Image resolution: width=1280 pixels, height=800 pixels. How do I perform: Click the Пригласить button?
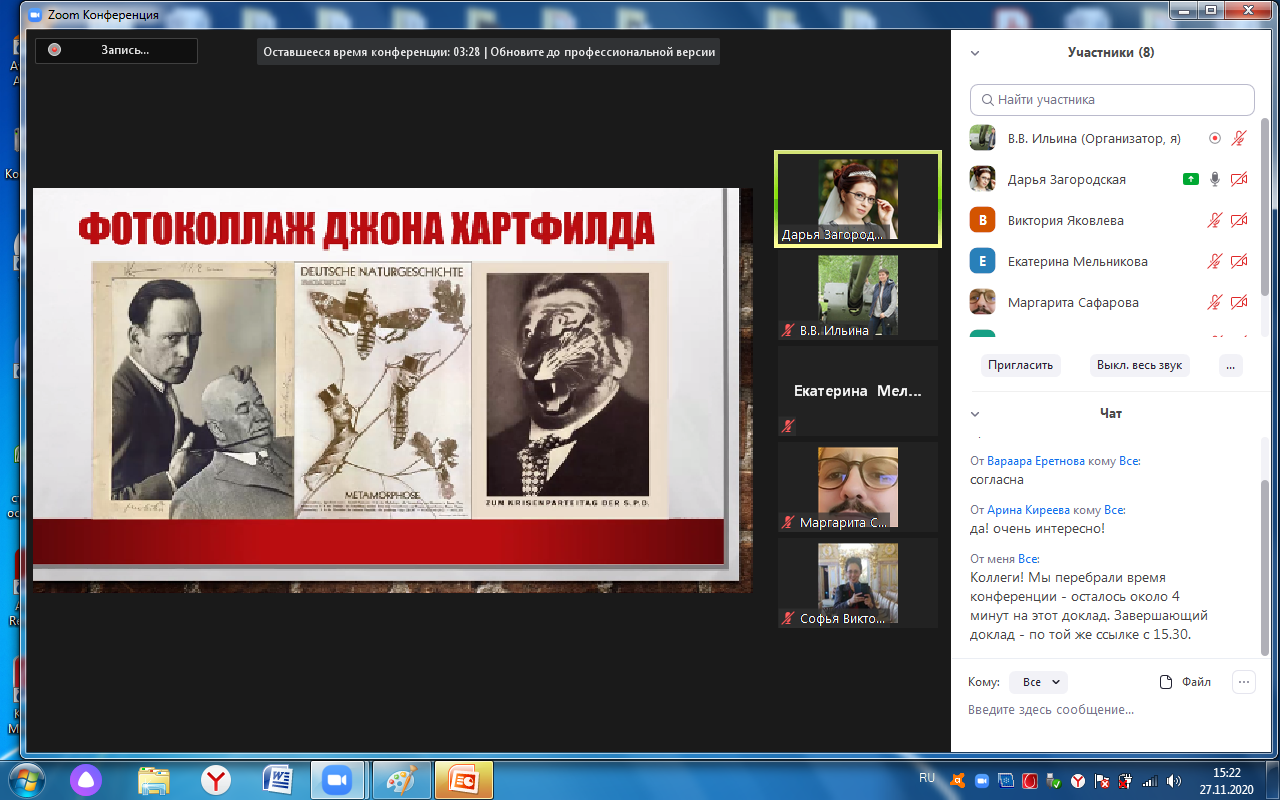(x=1020, y=365)
